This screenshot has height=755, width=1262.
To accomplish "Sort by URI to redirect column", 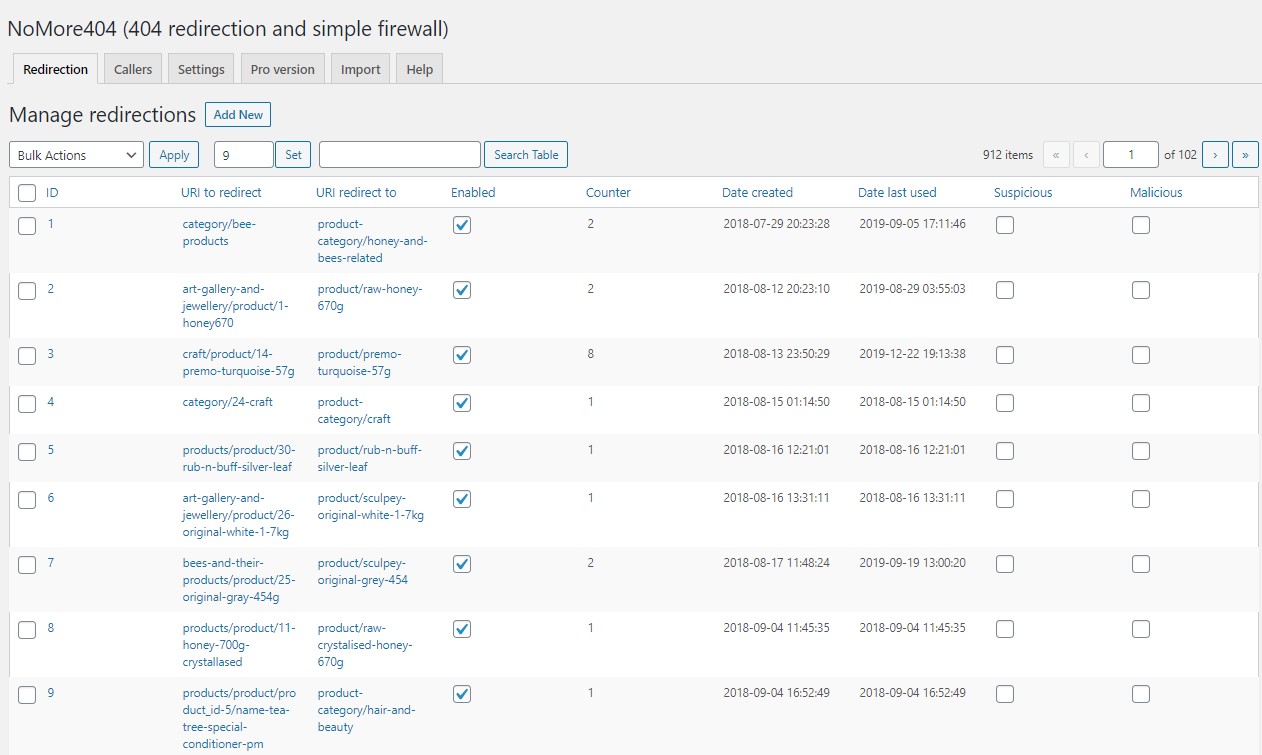I will [221, 193].
